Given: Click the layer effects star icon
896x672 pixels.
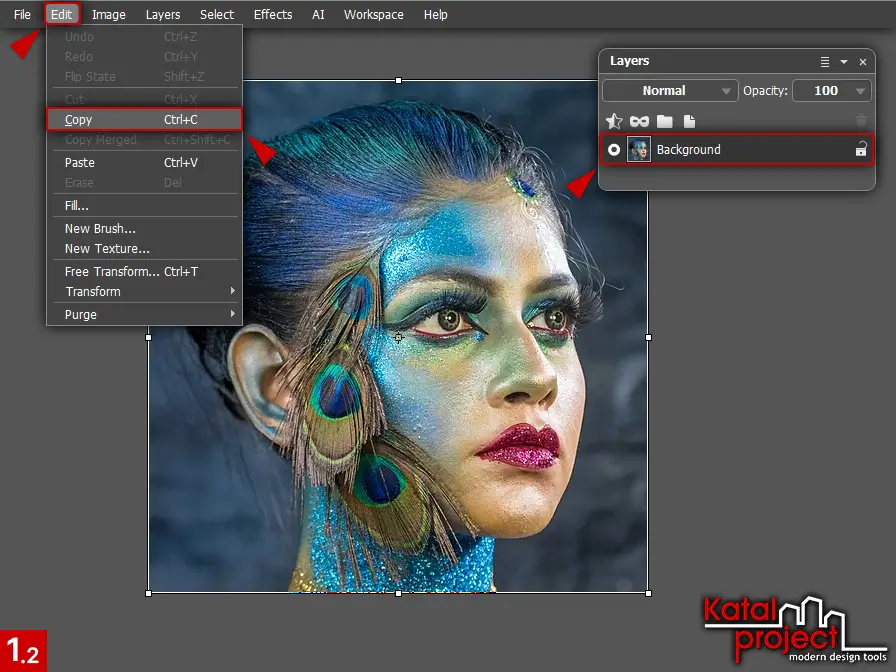Looking at the screenshot, I should coord(615,121).
